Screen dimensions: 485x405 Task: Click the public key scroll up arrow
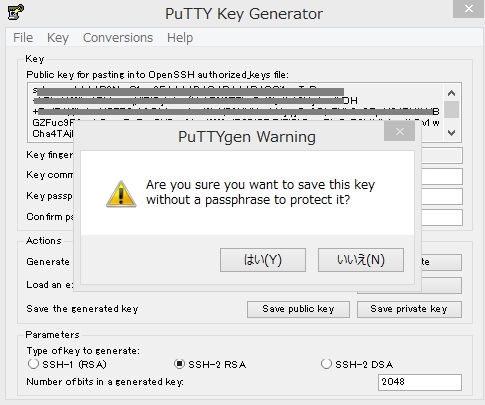coord(451,93)
